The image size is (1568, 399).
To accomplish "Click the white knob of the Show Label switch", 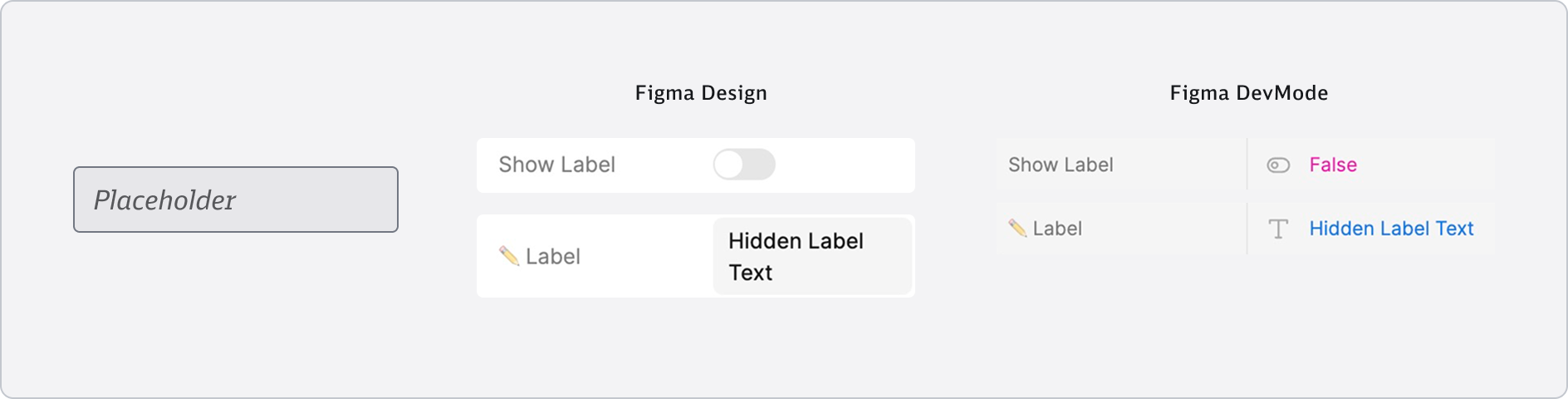I will pyautogui.click(x=729, y=165).
